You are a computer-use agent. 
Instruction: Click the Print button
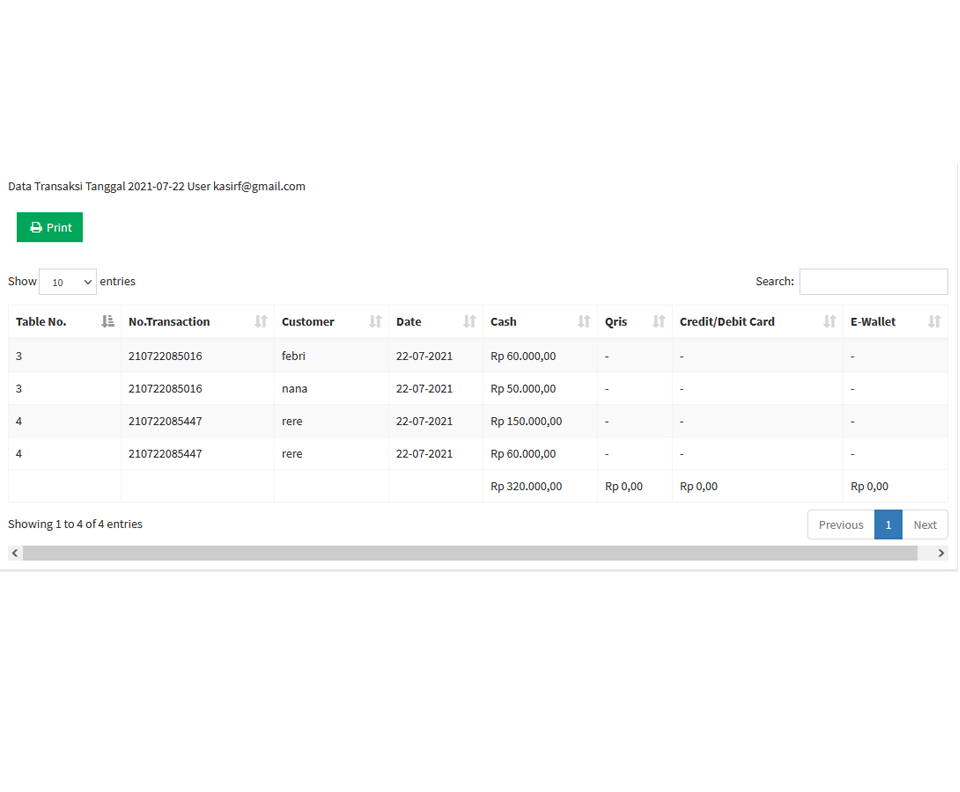coord(50,227)
